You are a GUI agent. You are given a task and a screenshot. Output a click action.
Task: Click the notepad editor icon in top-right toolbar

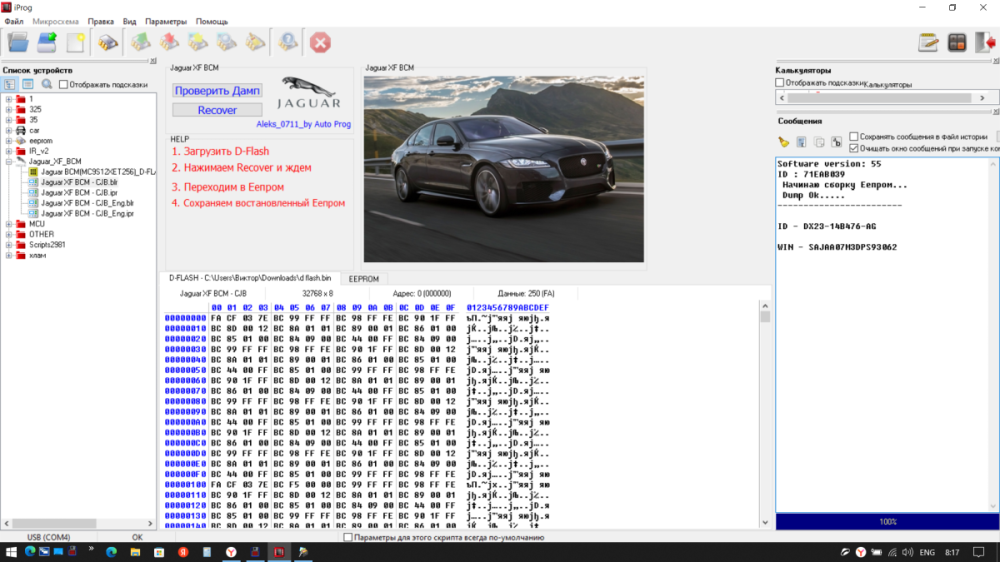[929, 42]
